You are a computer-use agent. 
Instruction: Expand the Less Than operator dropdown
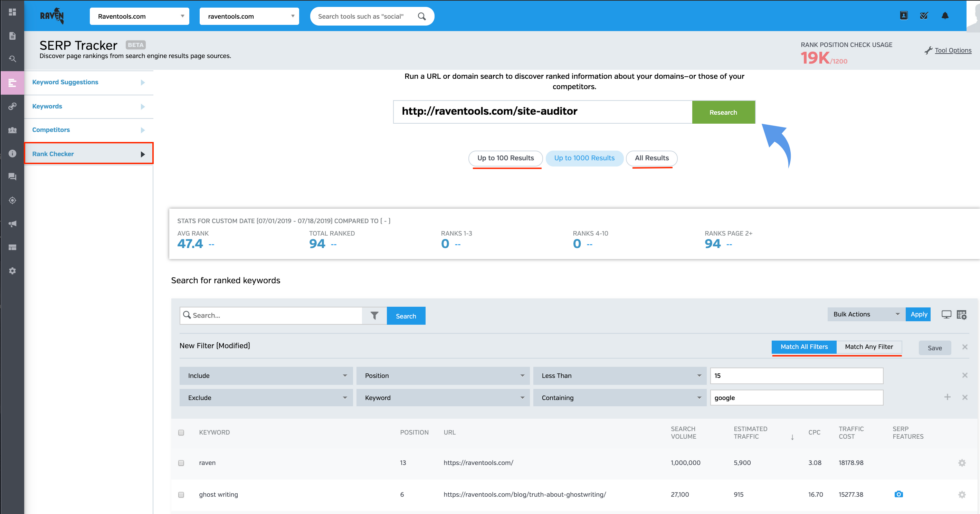(x=617, y=375)
